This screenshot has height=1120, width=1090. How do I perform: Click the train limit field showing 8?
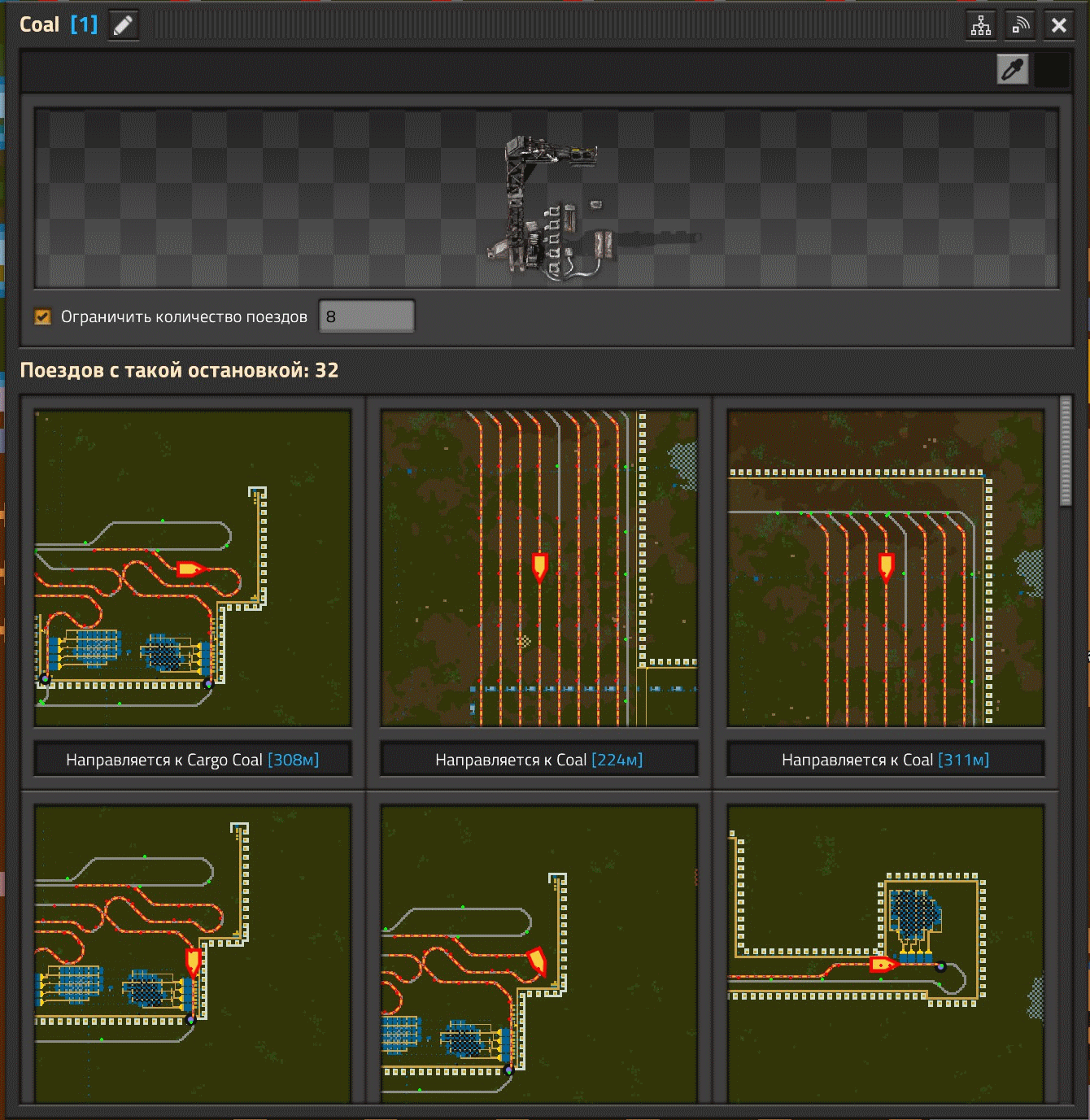[x=366, y=316]
